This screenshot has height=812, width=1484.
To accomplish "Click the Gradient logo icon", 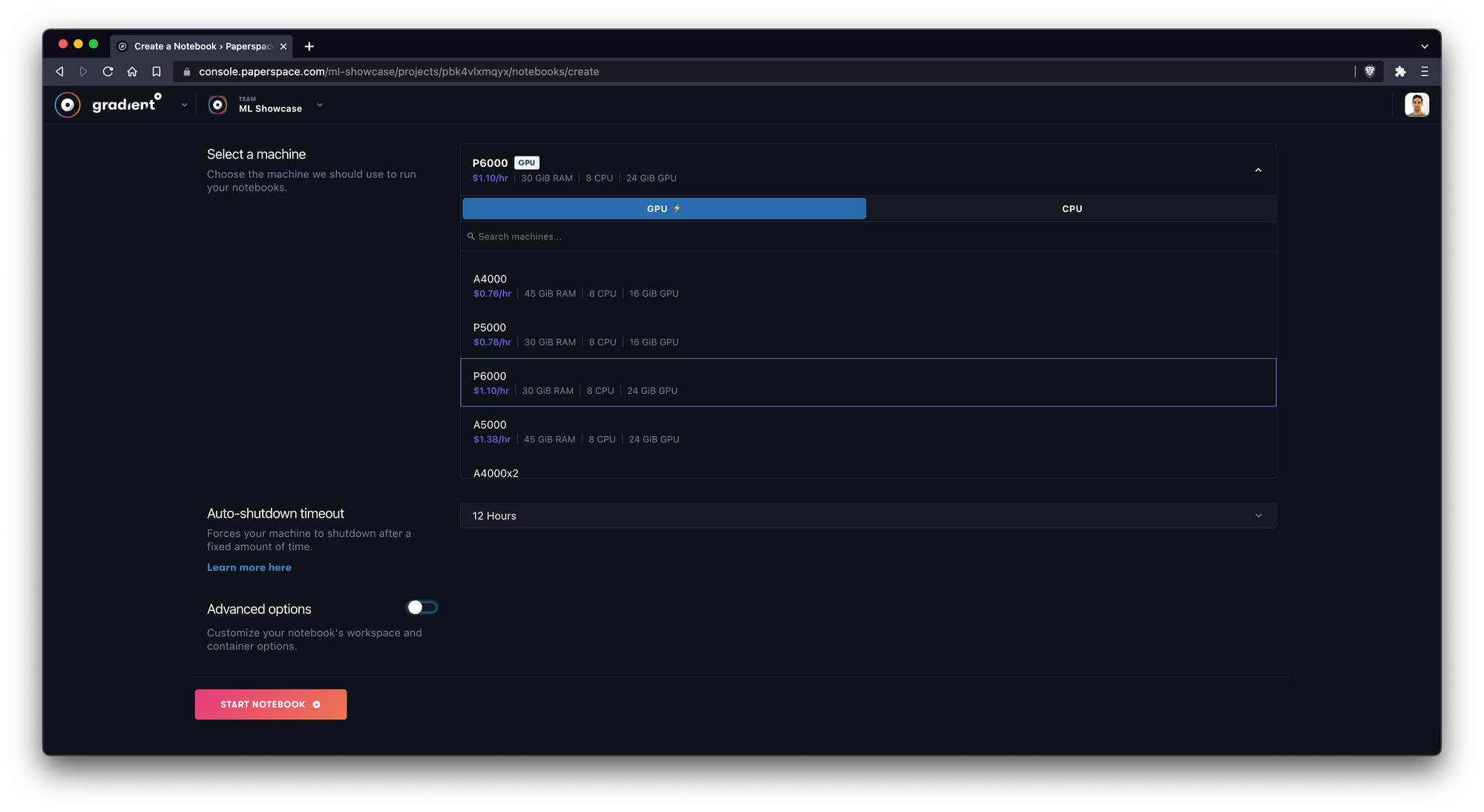I will pos(68,105).
